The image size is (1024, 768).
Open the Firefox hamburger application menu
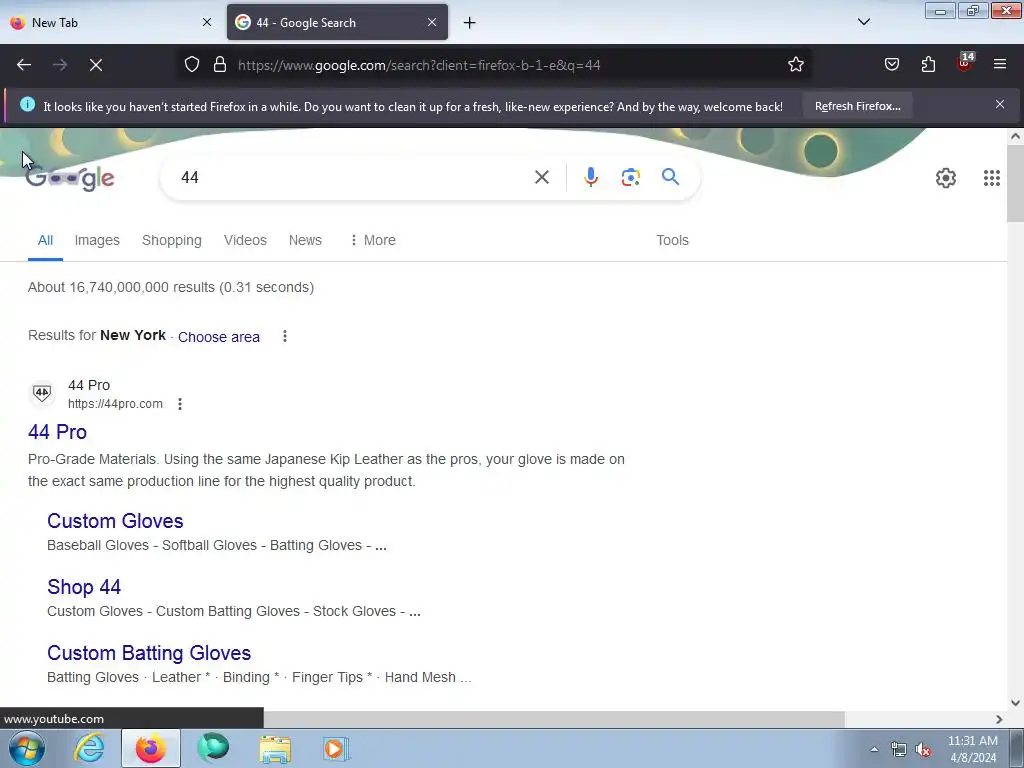tap(1000, 64)
